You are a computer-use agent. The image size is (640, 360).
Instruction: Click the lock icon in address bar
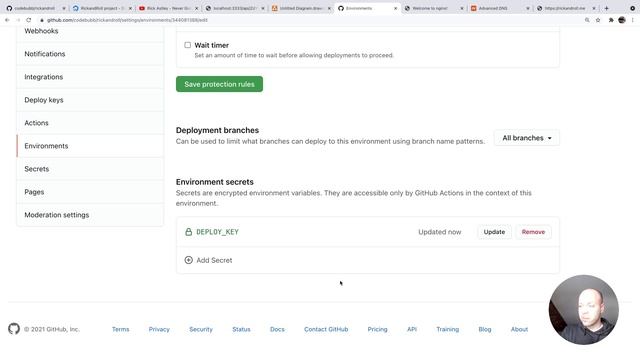pos(42,20)
